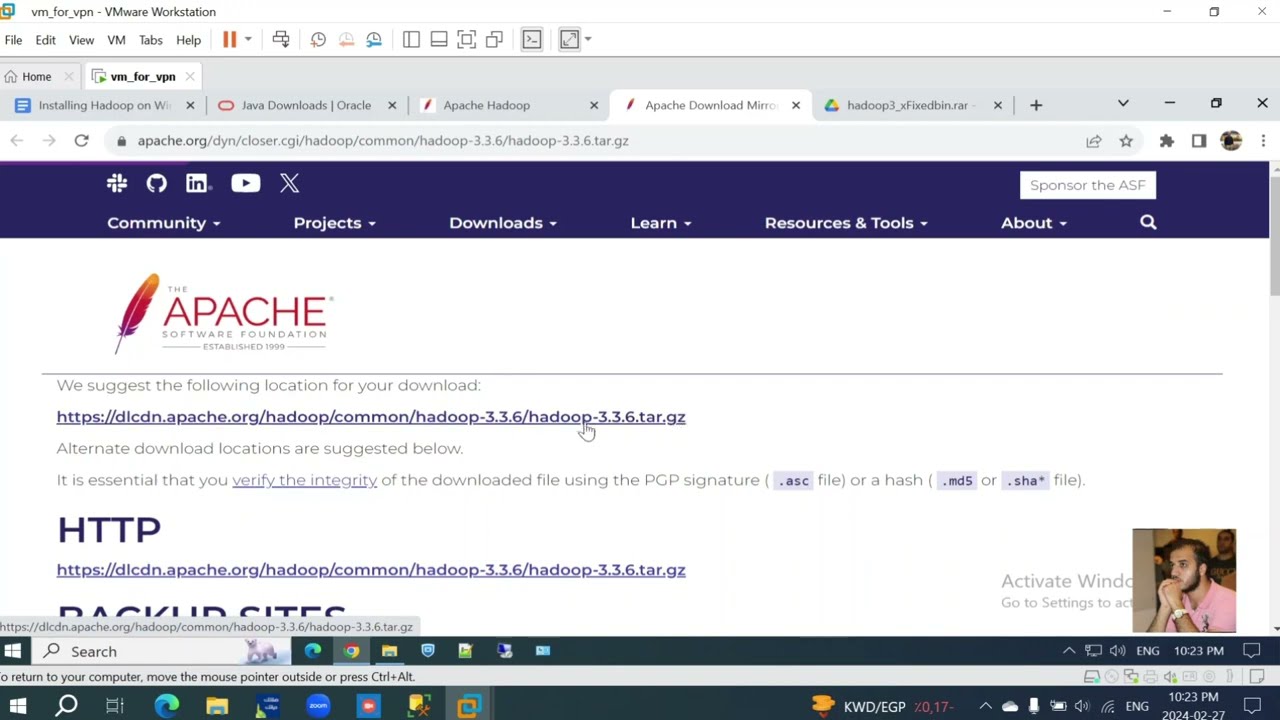The height and width of the screenshot is (720, 1280).
Task: Toggle the Chrome side panel icon
Action: (1199, 141)
